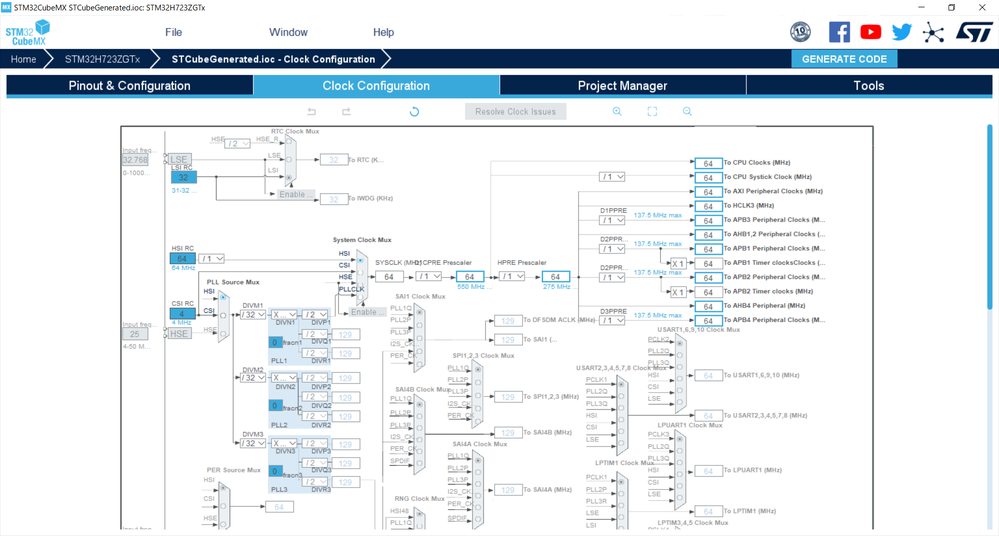Zoom in on the clock diagram

pyautogui.click(x=617, y=112)
